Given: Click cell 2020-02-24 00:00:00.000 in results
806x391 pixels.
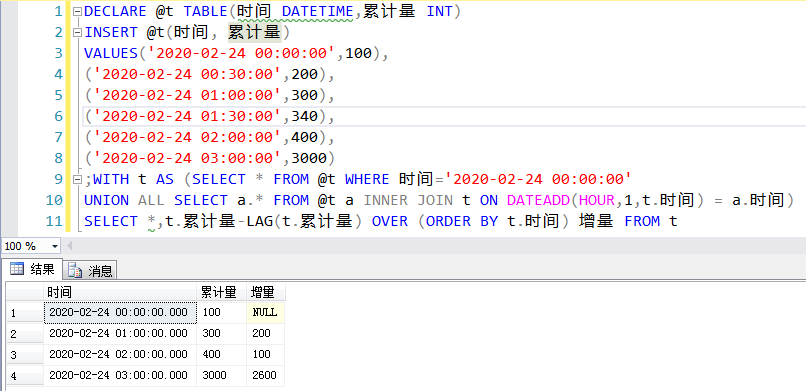Looking at the screenshot, I should [120, 312].
